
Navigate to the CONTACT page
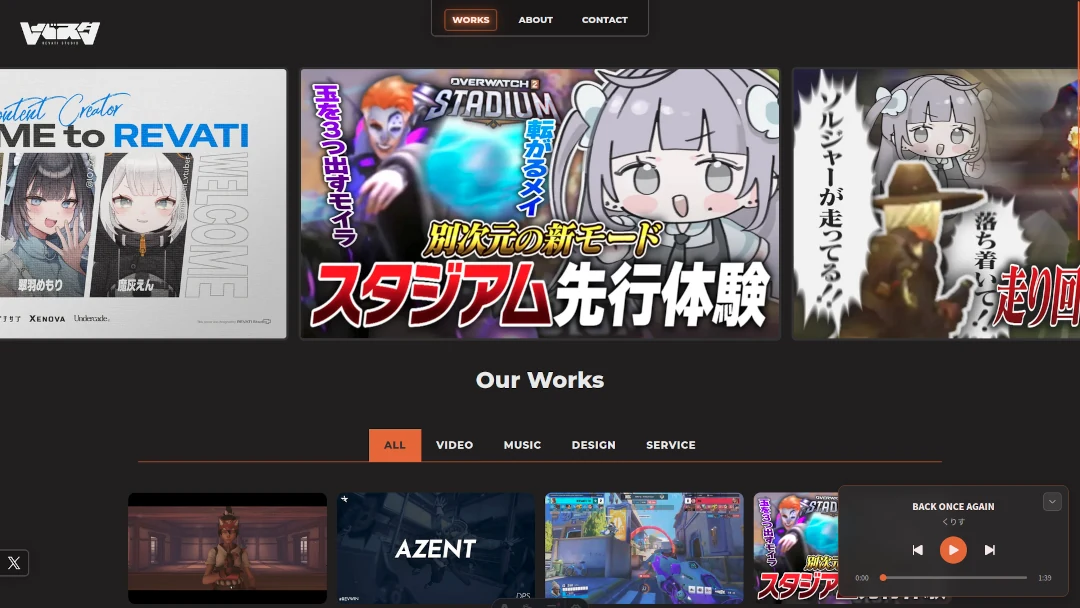point(604,20)
